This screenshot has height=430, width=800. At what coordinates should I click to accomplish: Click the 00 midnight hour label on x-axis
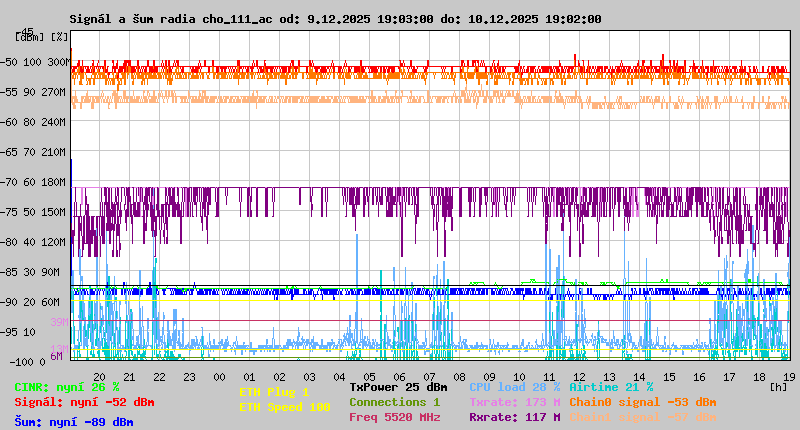pyautogui.click(x=219, y=376)
